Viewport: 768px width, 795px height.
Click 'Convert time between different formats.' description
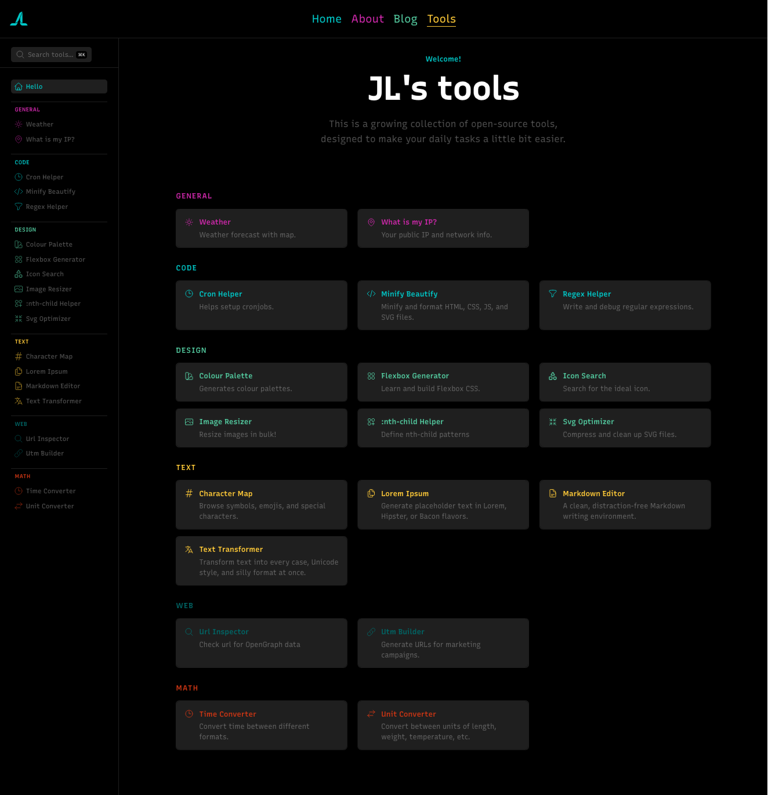click(254, 732)
